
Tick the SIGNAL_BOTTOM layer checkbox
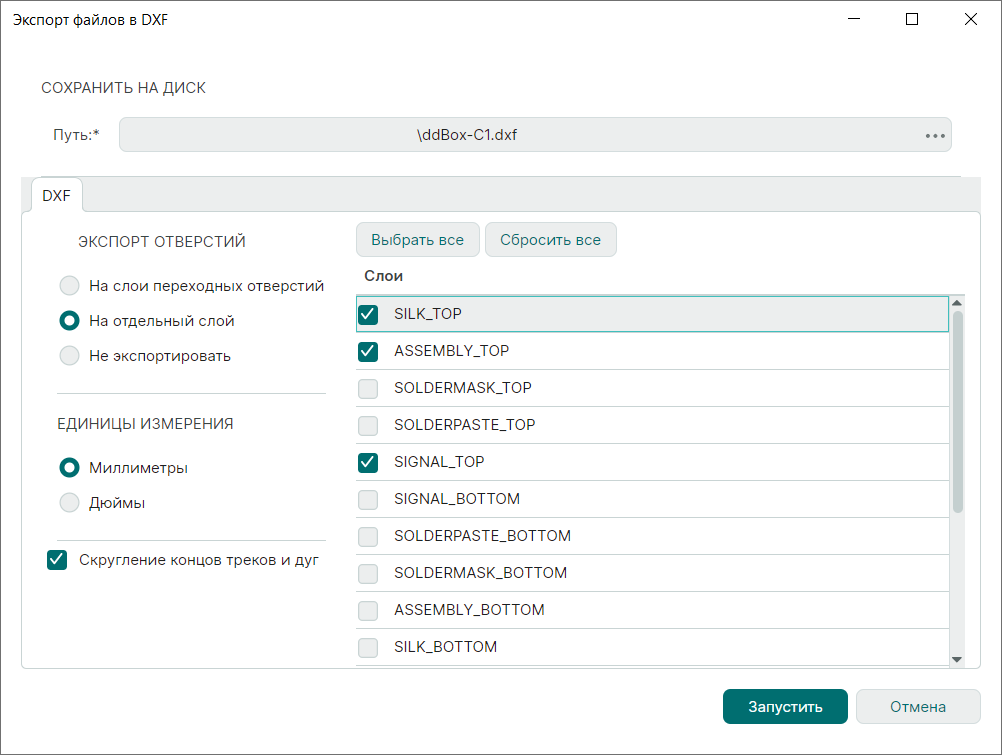[368, 499]
